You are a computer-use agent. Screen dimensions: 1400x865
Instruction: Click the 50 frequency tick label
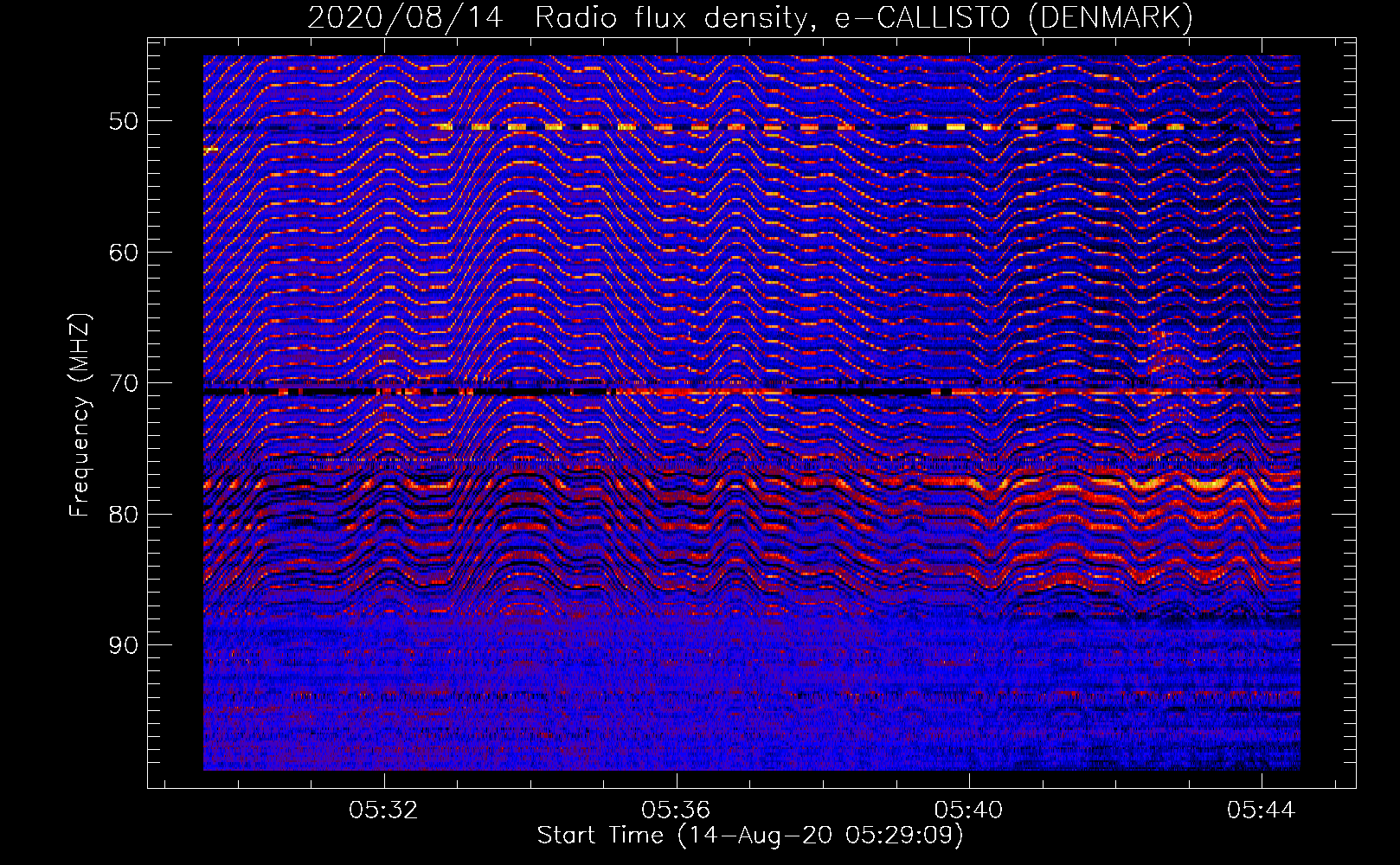(124, 121)
